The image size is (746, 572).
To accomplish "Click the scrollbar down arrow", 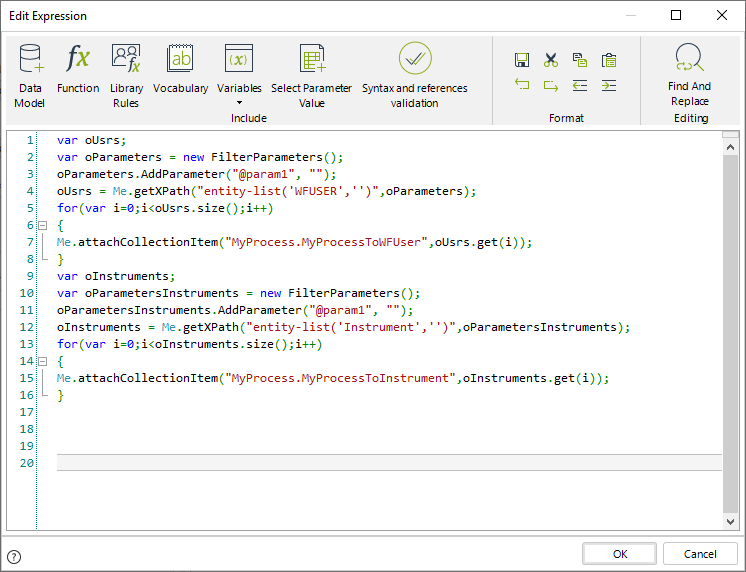I will pyautogui.click(x=730, y=522).
